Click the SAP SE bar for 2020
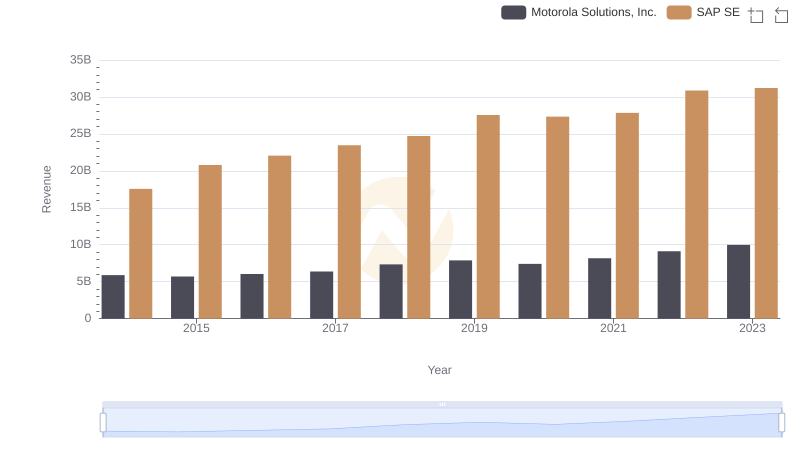This screenshot has height=461, width=800. coord(558,218)
